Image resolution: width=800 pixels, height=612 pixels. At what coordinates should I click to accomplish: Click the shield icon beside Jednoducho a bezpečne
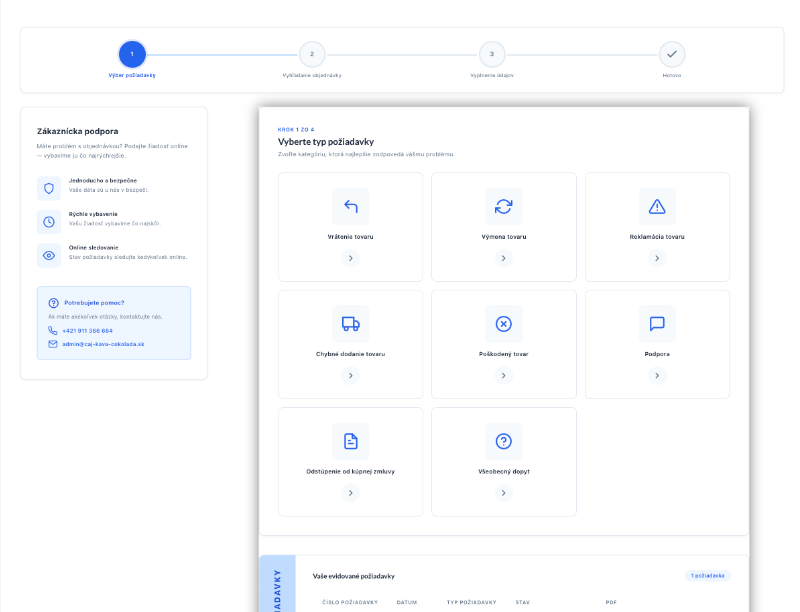coord(49,189)
